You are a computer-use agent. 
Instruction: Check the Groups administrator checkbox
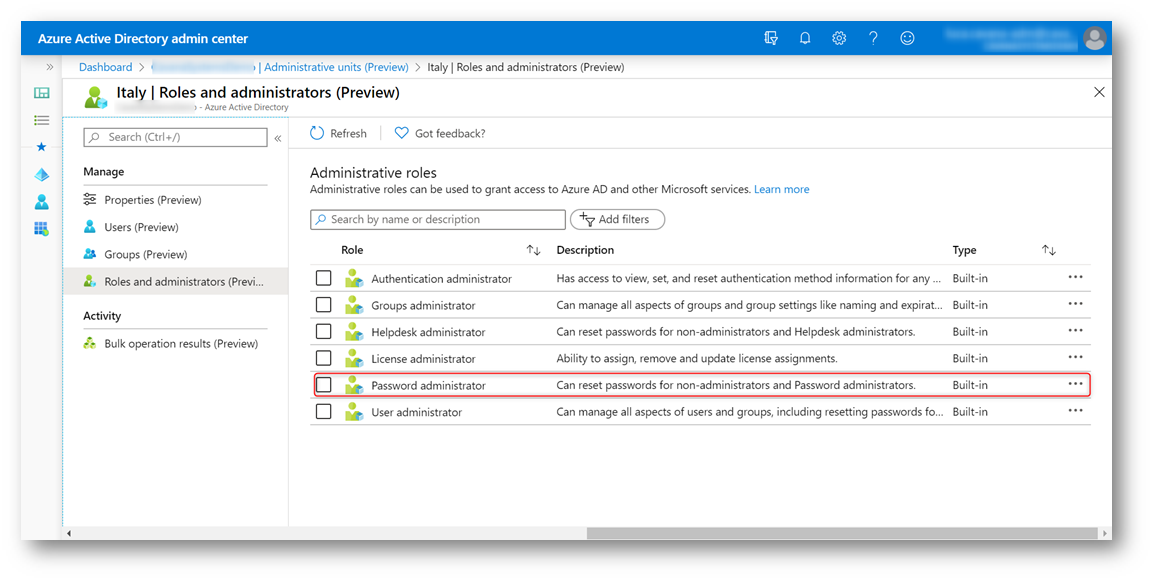click(x=324, y=305)
